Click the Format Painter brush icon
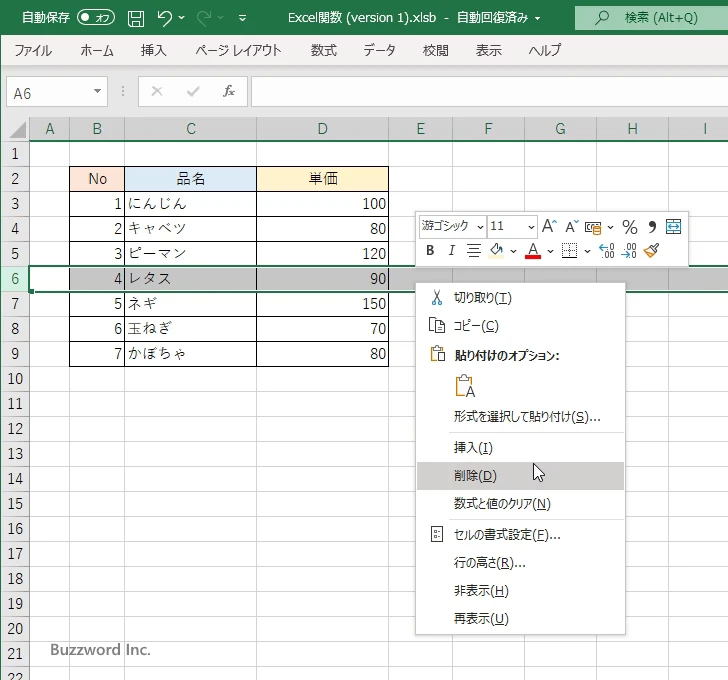Image resolution: width=728 pixels, height=680 pixels. pos(651,251)
